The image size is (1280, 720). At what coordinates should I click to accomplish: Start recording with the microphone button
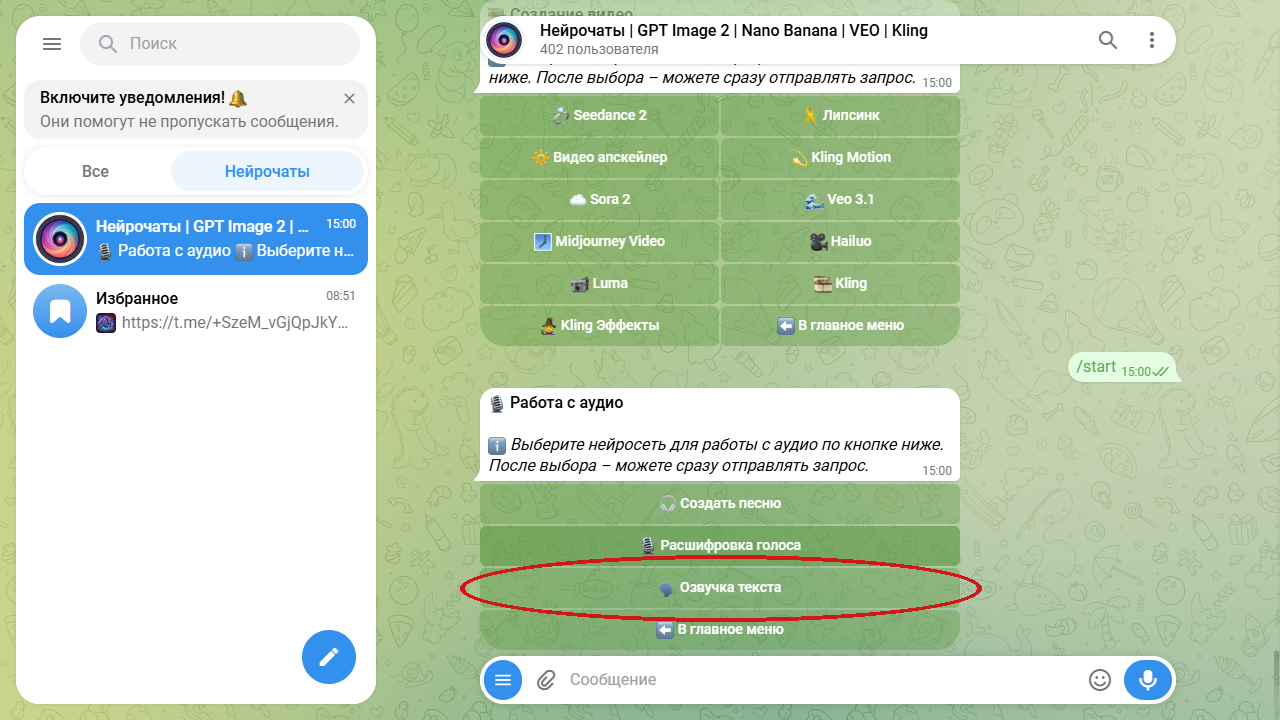pos(1148,680)
